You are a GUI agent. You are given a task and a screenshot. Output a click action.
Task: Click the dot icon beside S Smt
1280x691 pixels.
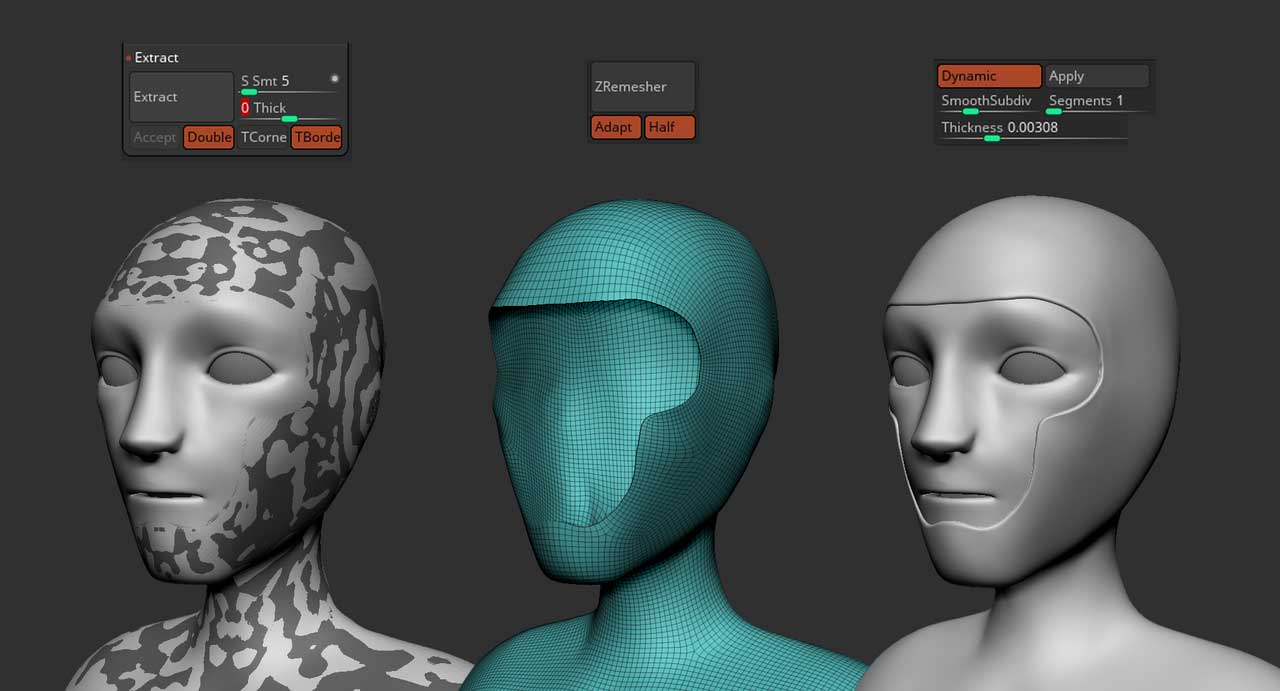tap(334, 79)
